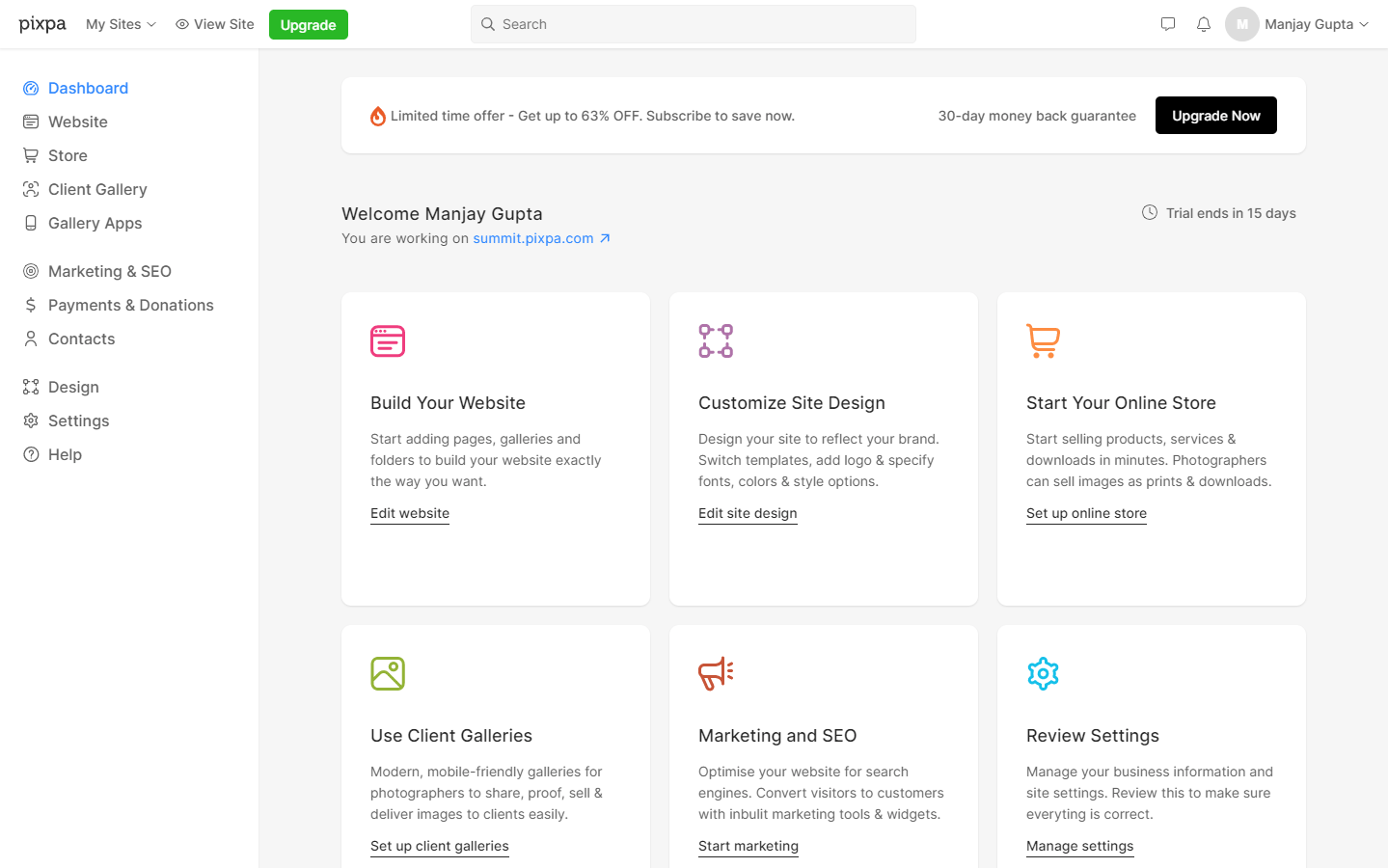Image resolution: width=1388 pixels, height=868 pixels.
Task: Open the summit.pixpa.com link
Action: (x=533, y=238)
